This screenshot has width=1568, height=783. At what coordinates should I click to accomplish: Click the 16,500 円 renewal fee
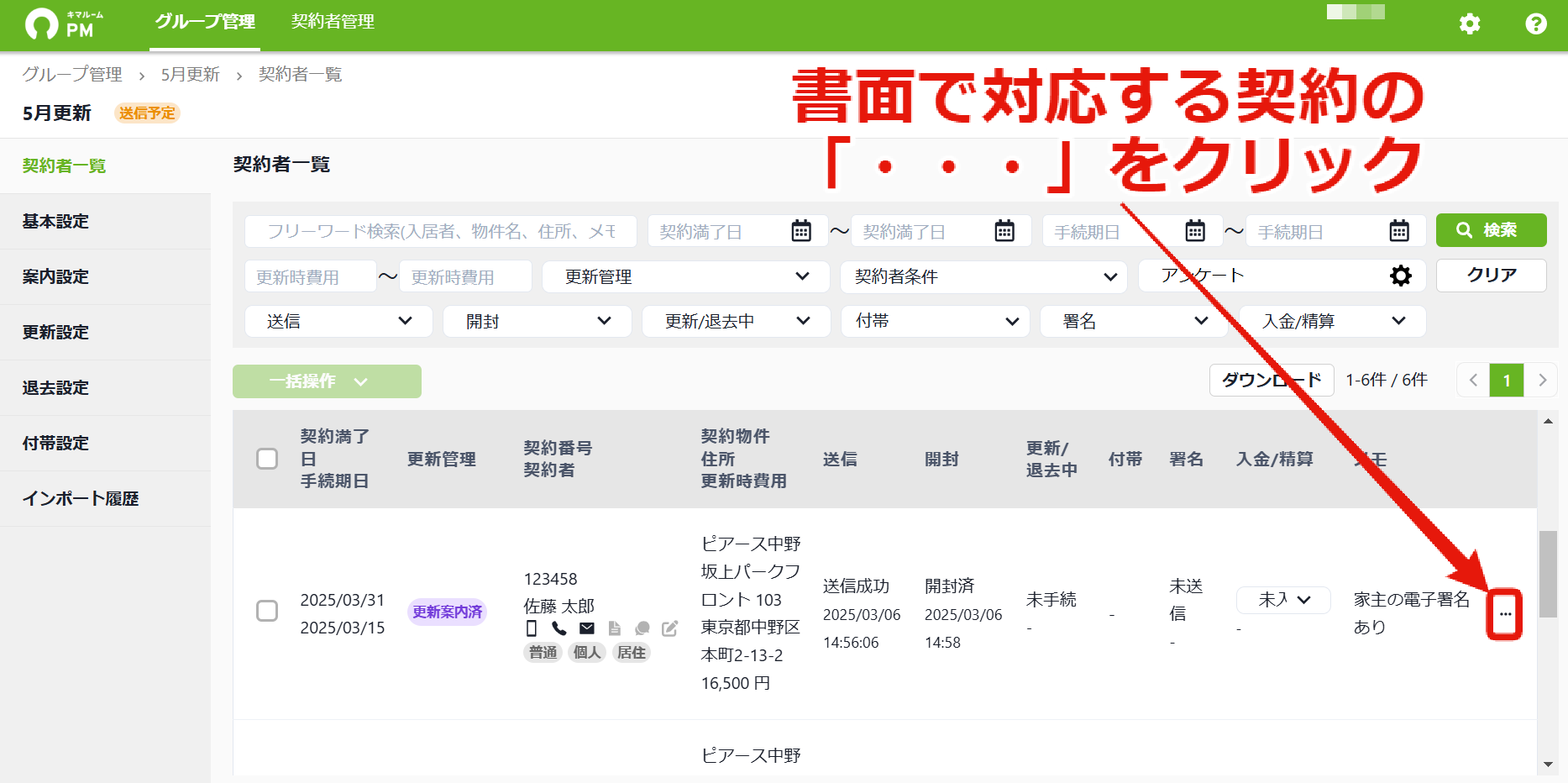(x=735, y=683)
